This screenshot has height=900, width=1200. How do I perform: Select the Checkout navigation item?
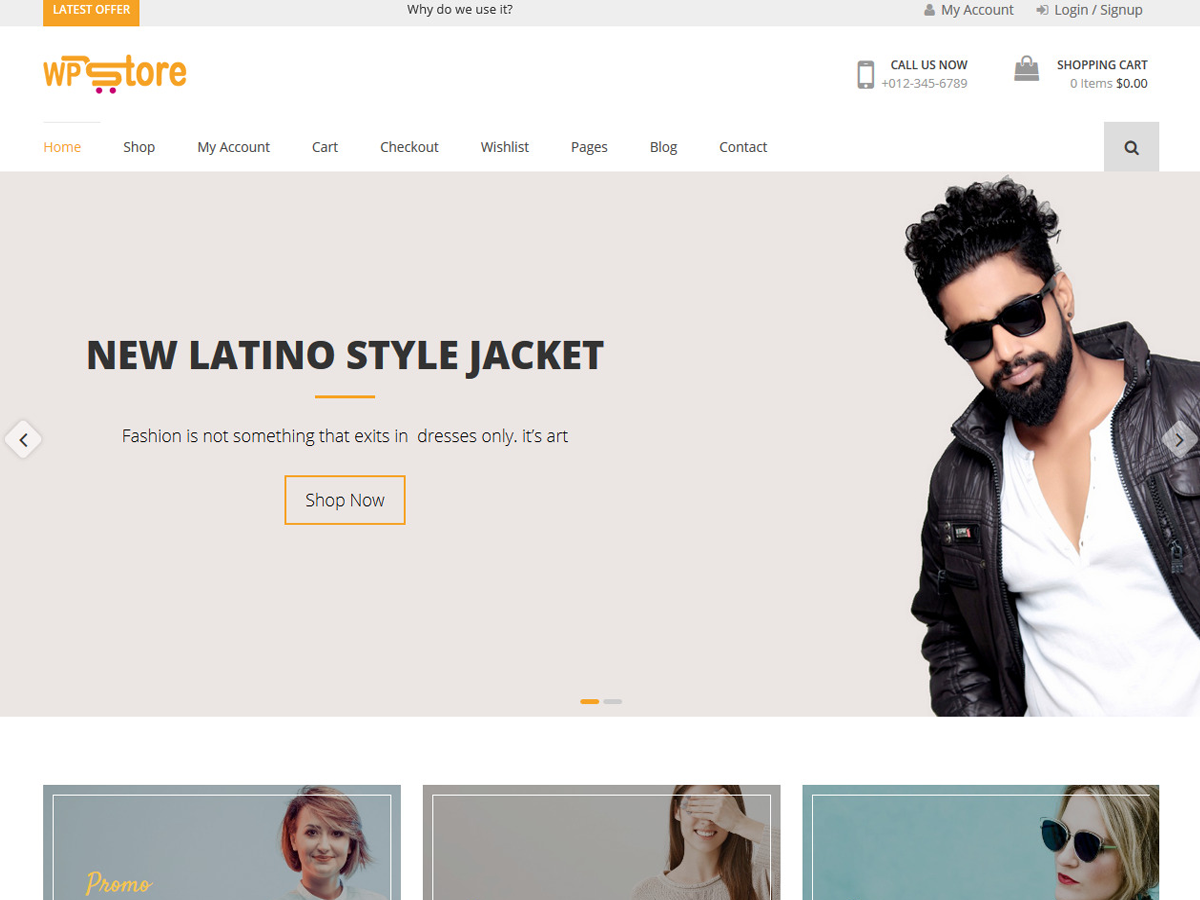(409, 146)
